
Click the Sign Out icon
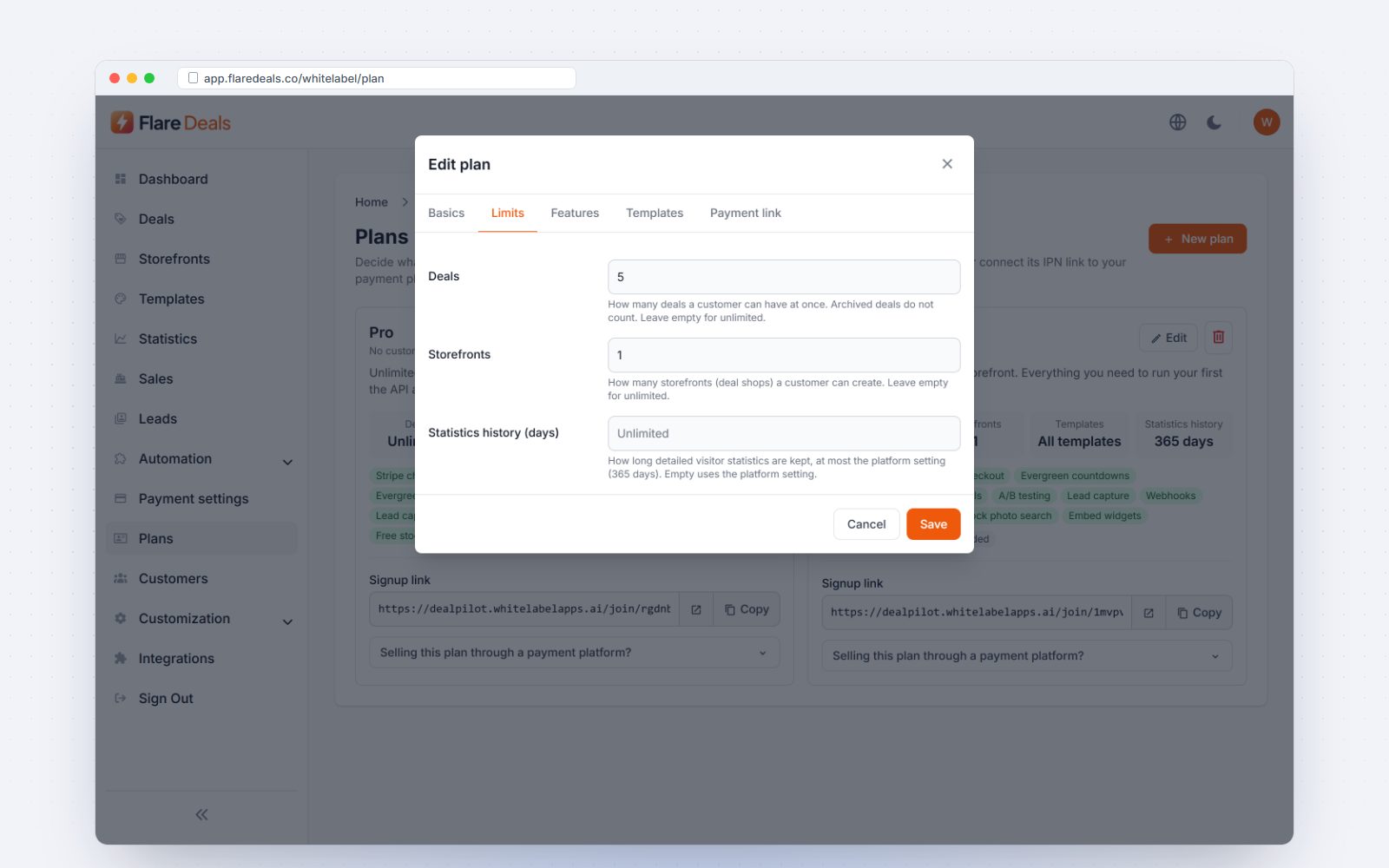tap(121, 698)
